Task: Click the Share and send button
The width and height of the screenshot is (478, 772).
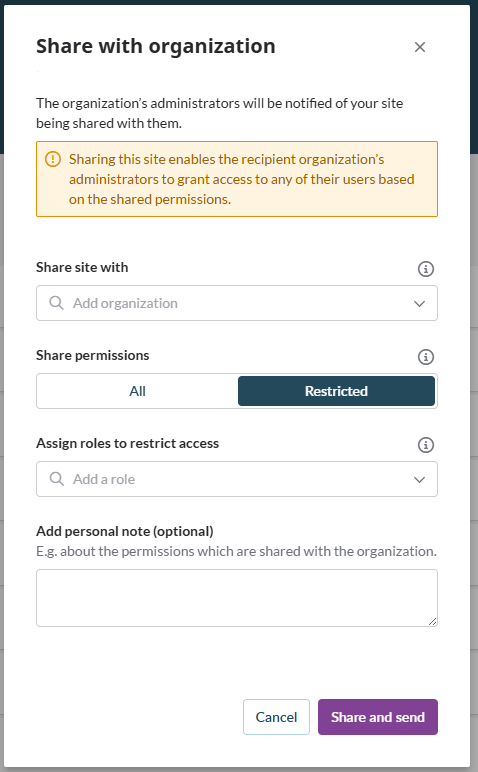Action: [x=378, y=717]
